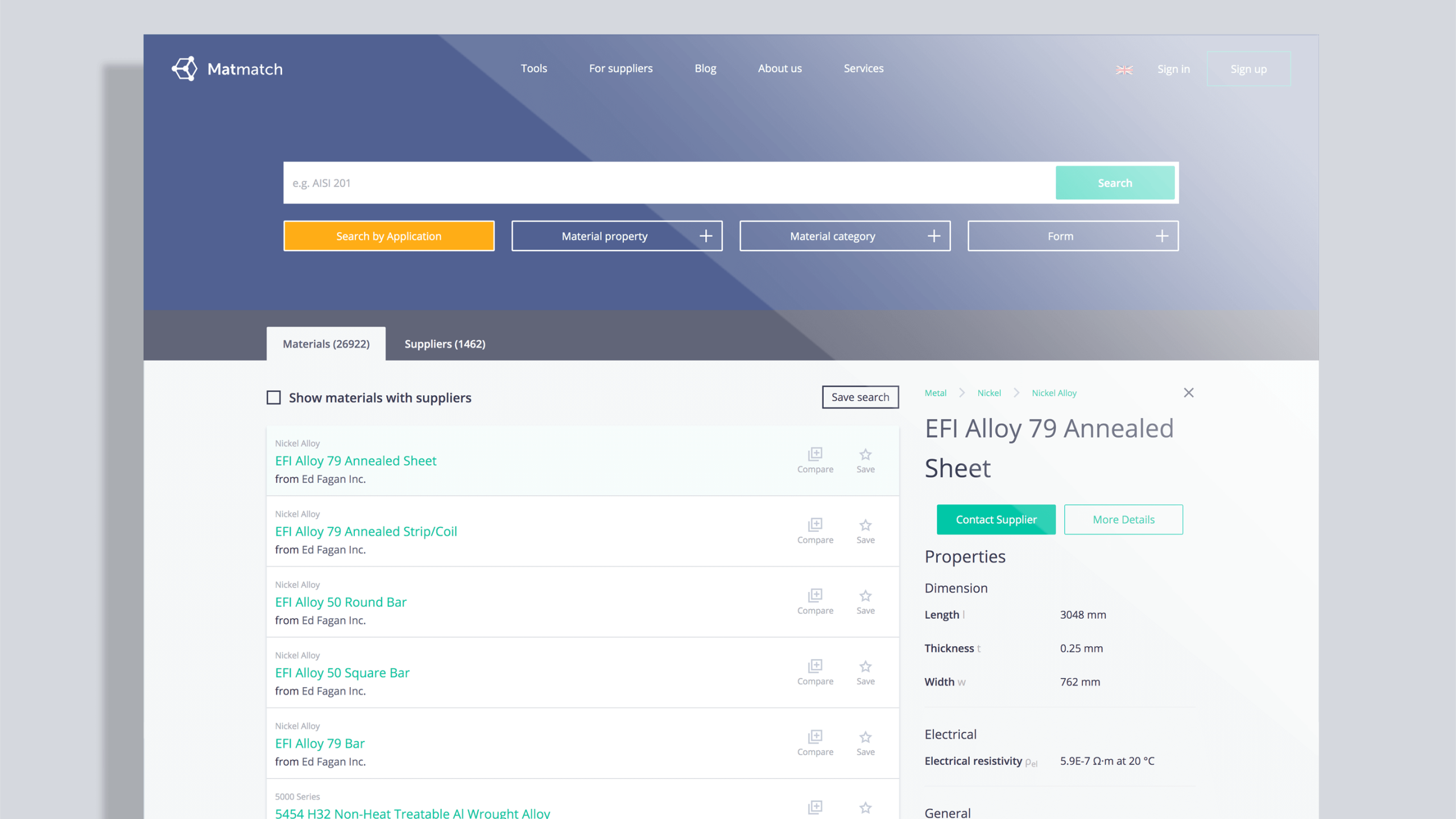The image size is (1456, 819).
Task: Open the language flag selector
Action: pos(1124,69)
